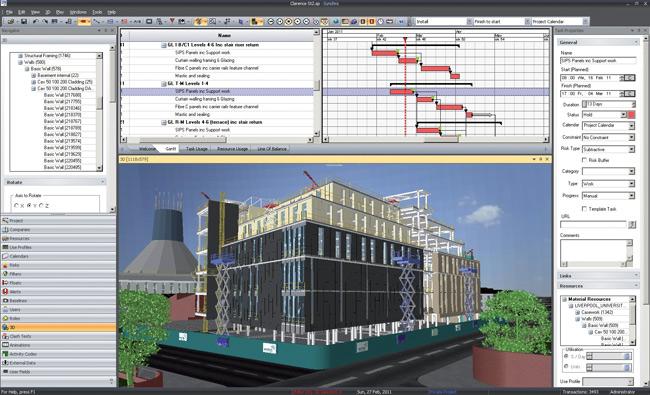Viewport: 650px width, 395px height.
Task: Open the Tools menu
Action: pos(97,12)
